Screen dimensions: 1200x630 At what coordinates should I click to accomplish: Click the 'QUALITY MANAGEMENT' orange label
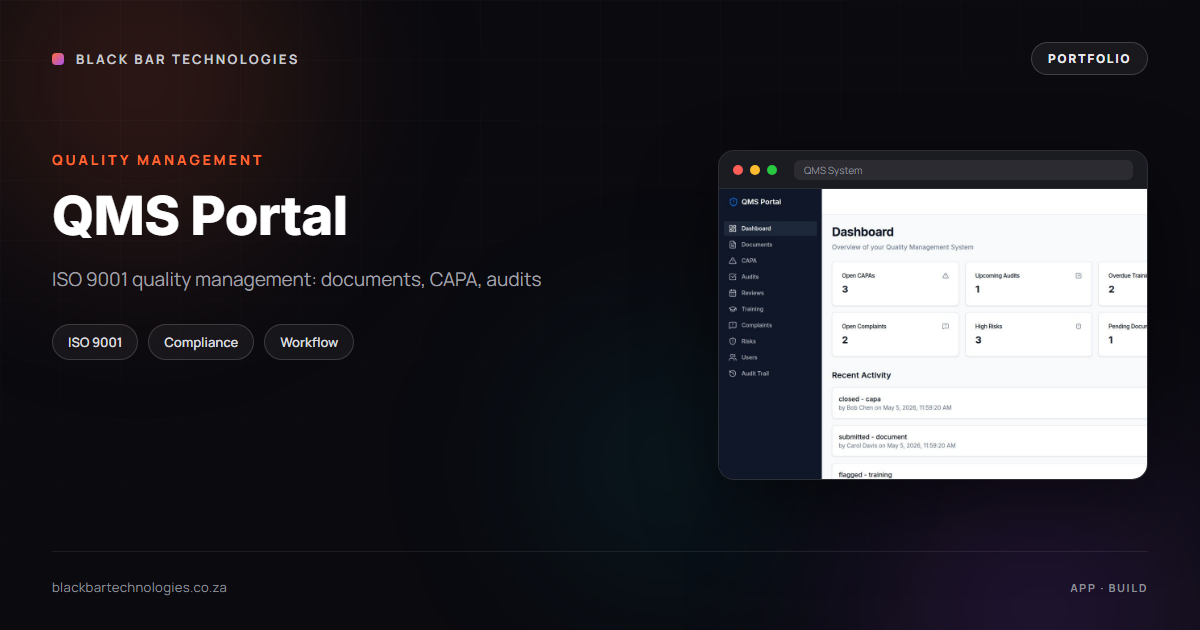pos(158,160)
